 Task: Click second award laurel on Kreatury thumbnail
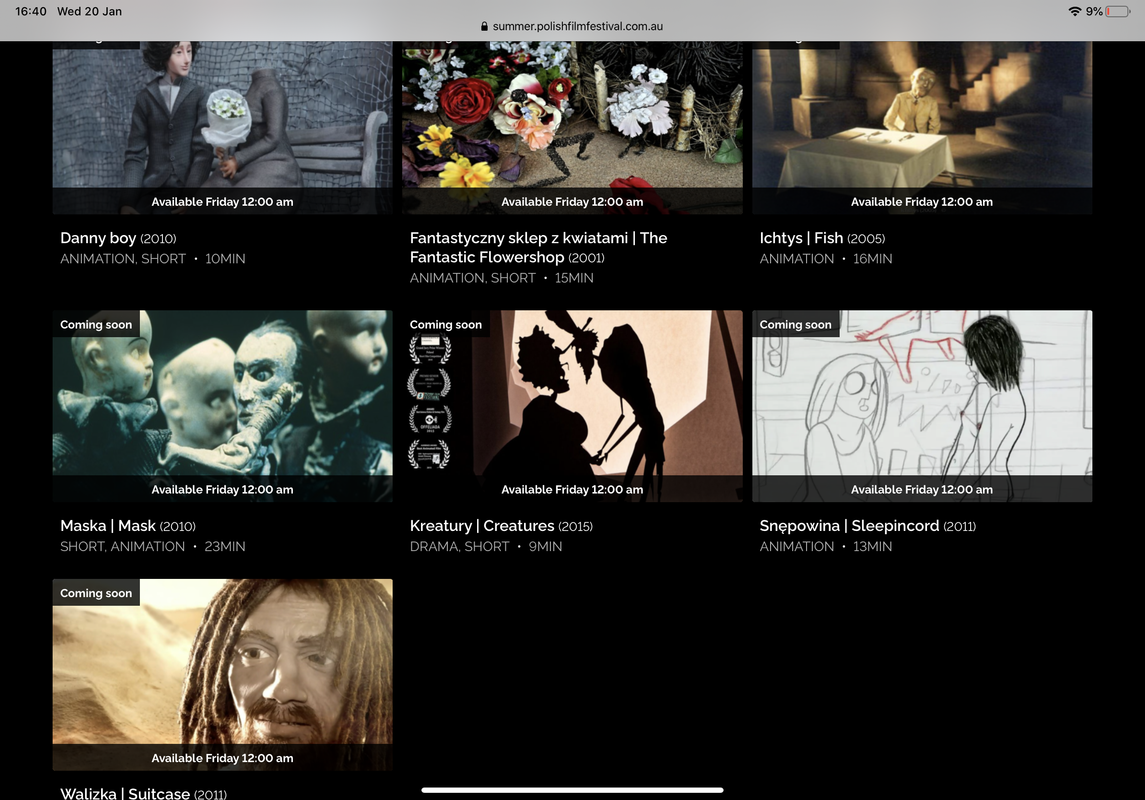(x=429, y=383)
